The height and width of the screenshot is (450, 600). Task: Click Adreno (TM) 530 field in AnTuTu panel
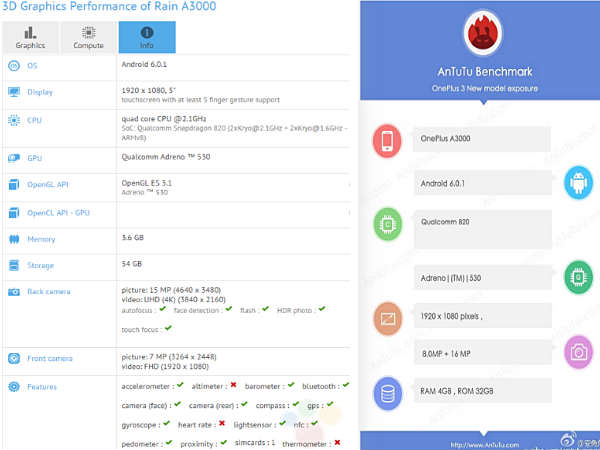point(483,277)
